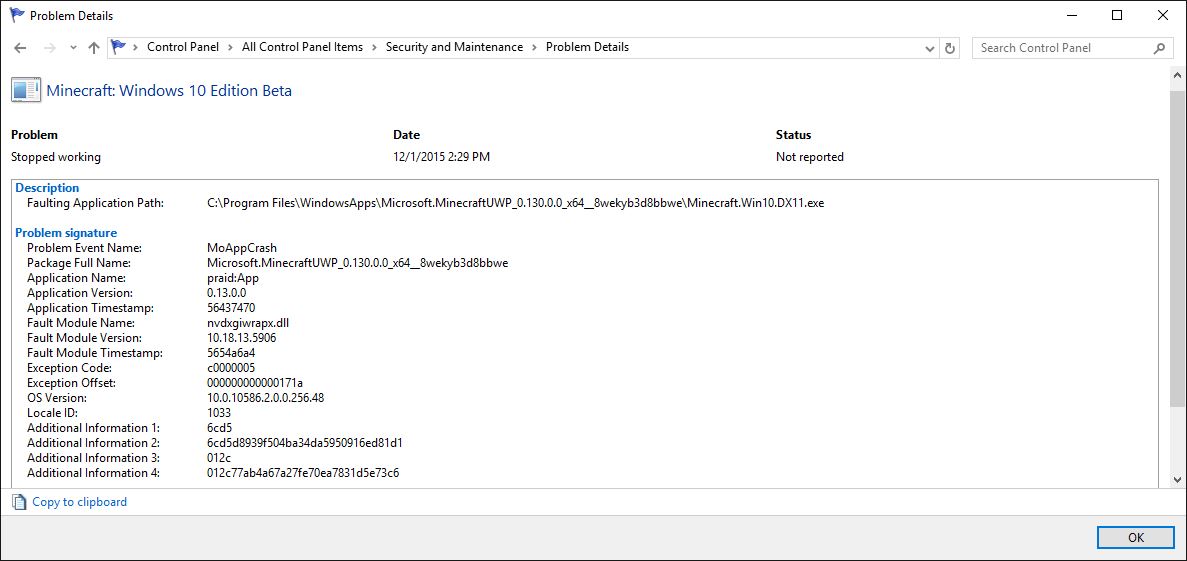Click the Minecraft application icon
The image size is (1187, 561).
pos(26,90)
